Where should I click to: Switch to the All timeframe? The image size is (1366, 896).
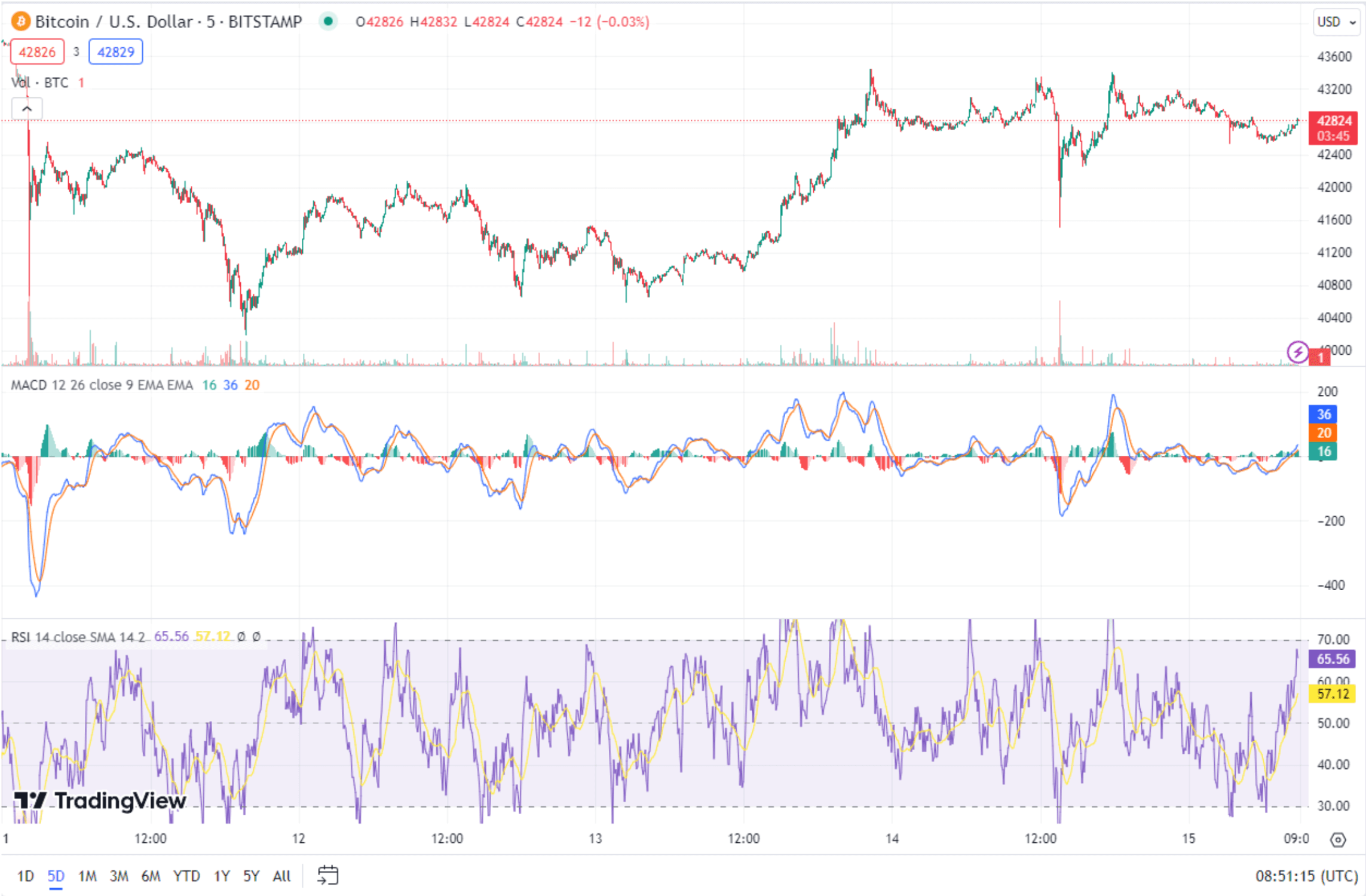(281, 875)
